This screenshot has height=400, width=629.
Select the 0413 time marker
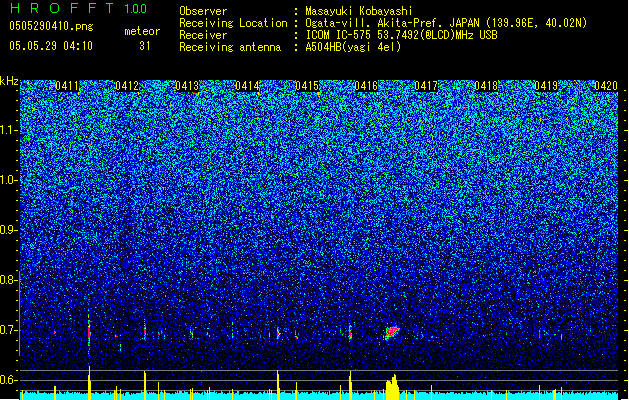(x=187, y=86)
